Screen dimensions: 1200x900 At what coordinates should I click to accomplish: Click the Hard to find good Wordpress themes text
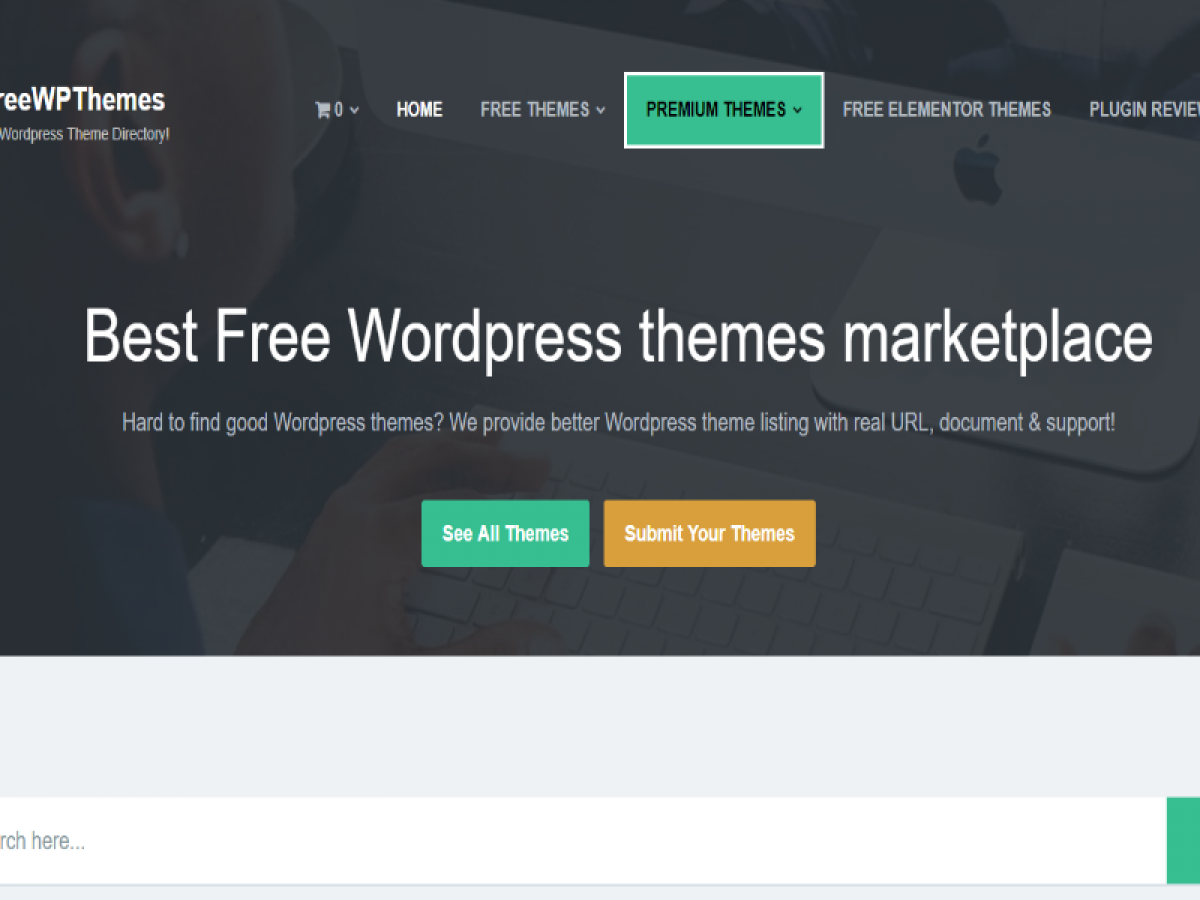618,422
